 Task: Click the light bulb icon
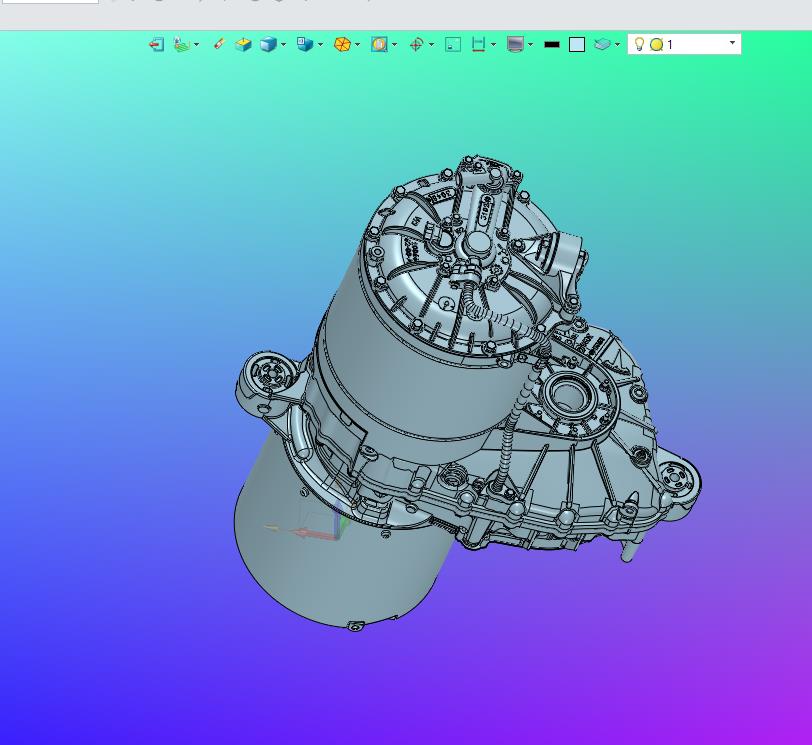point(640,45)
